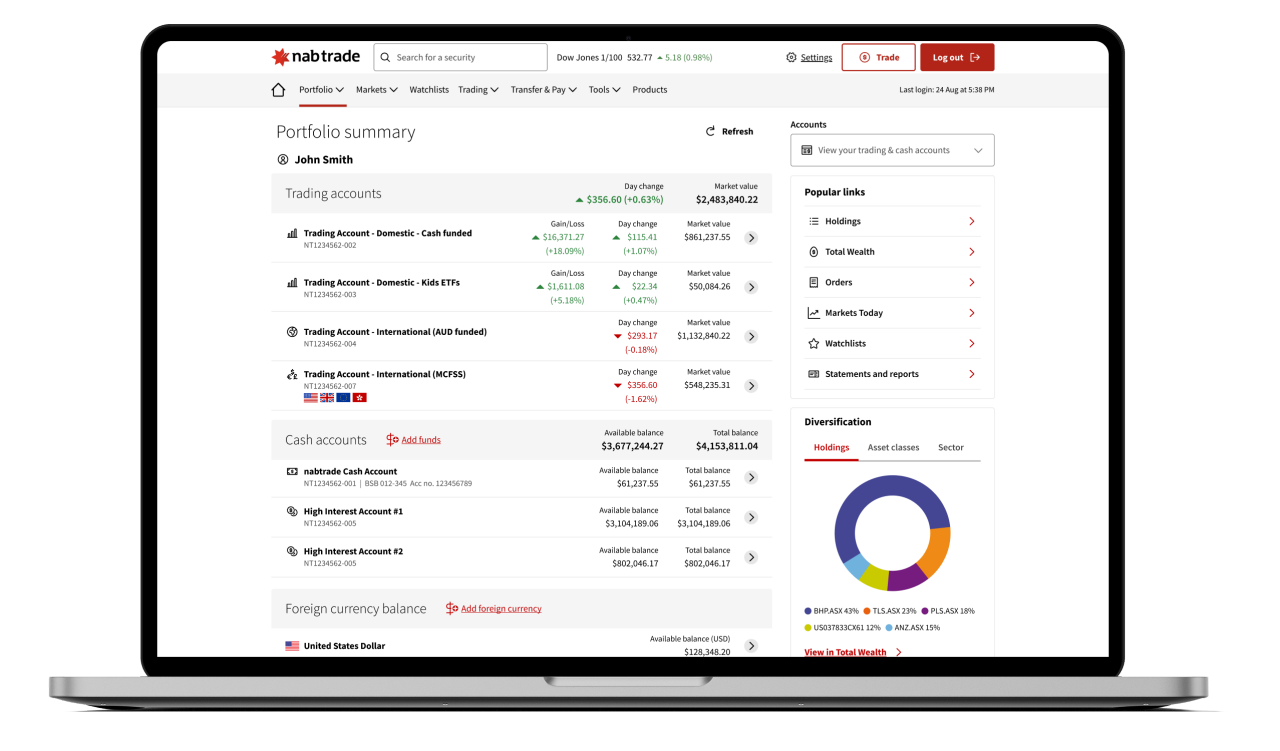Open nabtrade Cash Account arrow
Screen dimensions: 1280x751
(x=751, y=478)
